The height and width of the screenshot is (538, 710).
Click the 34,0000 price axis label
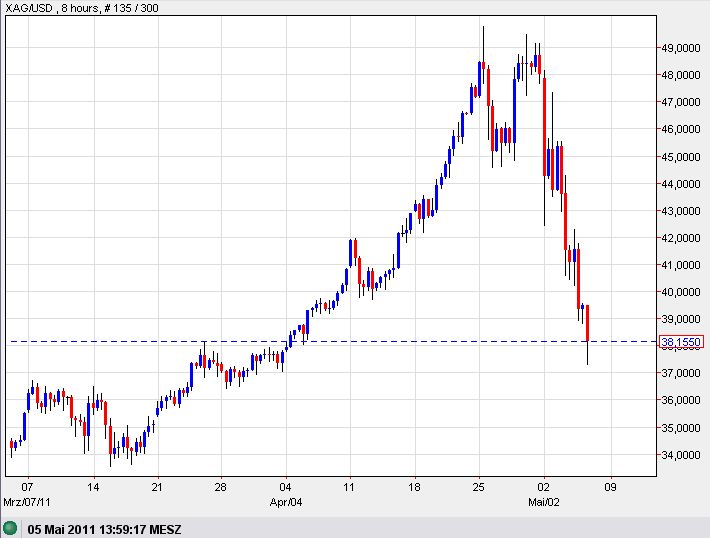[x=681, y=455]
